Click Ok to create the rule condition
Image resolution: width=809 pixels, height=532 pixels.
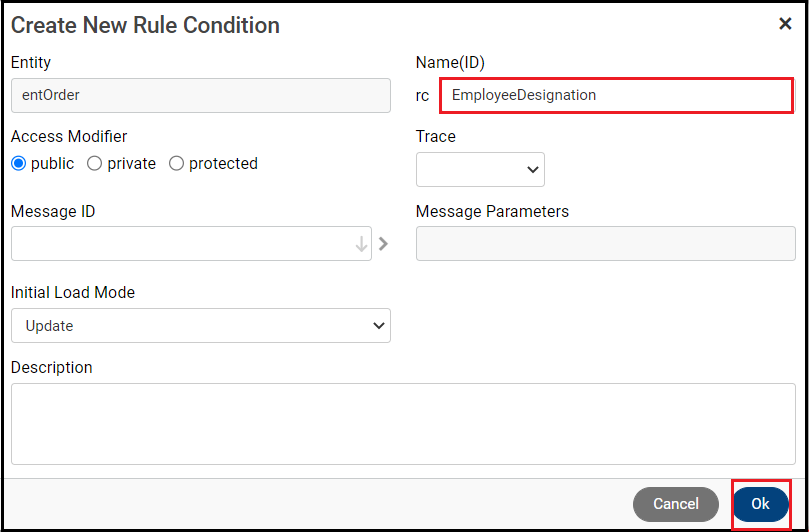pos(760,504)
